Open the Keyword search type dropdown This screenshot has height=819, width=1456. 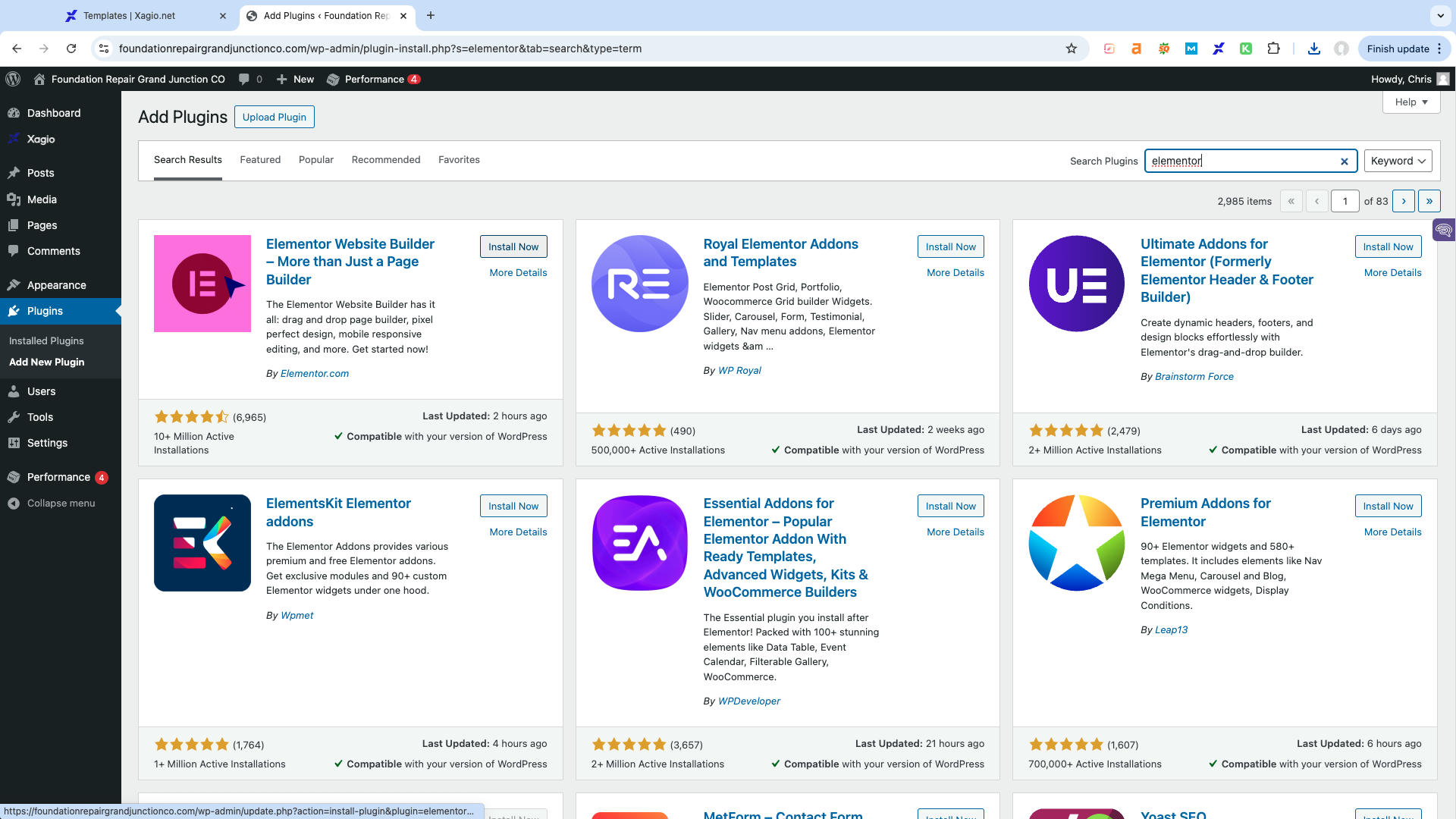pyautogui.click(x=1398, y=161)
